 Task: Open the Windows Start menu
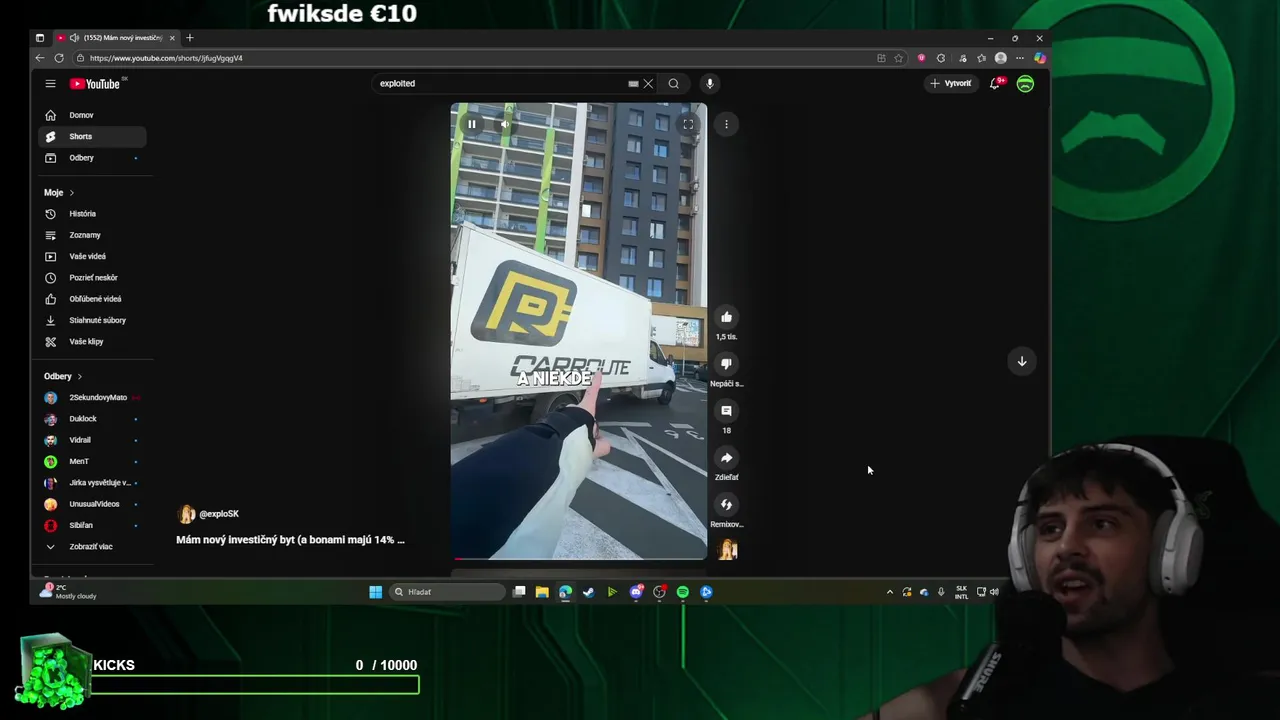(375, 592)
